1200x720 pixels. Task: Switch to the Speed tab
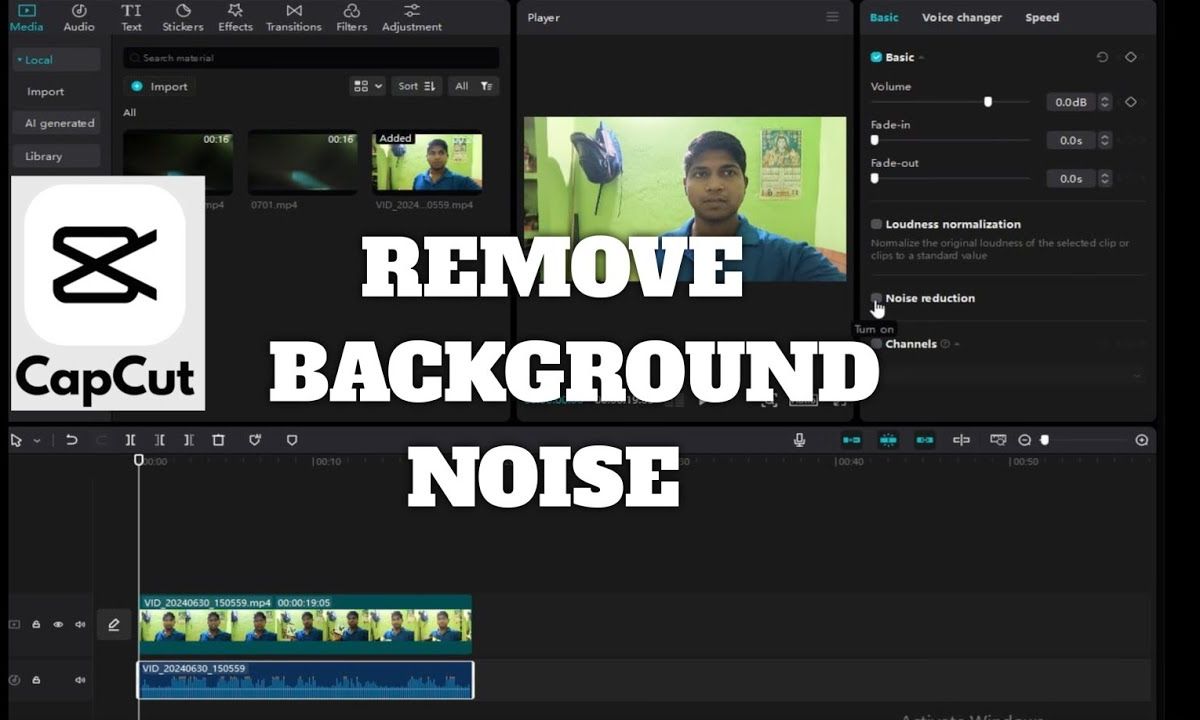[1042, 17]
